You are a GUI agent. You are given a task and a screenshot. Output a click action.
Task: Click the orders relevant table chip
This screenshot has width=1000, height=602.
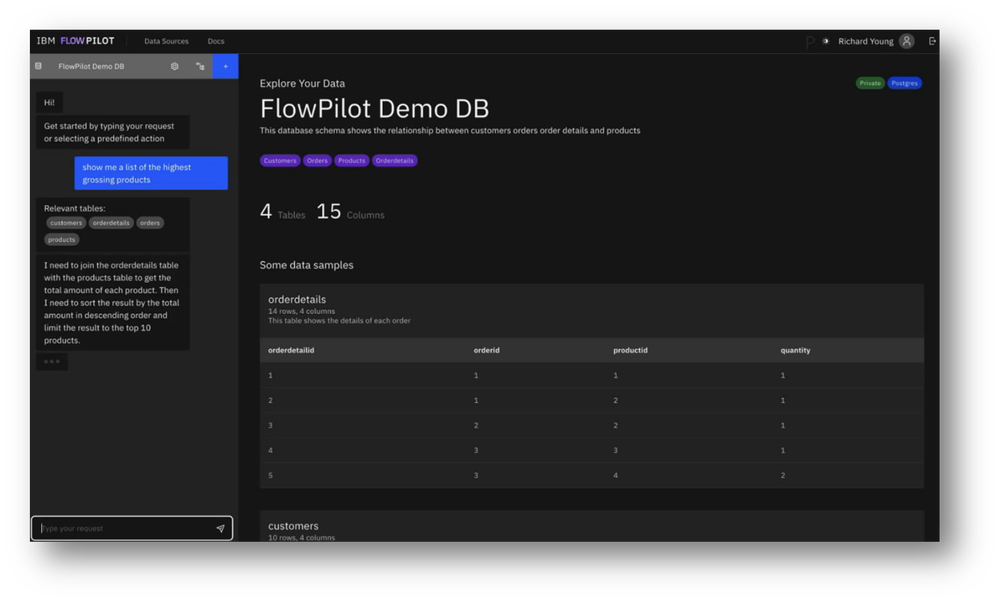[x=150, y=223]
